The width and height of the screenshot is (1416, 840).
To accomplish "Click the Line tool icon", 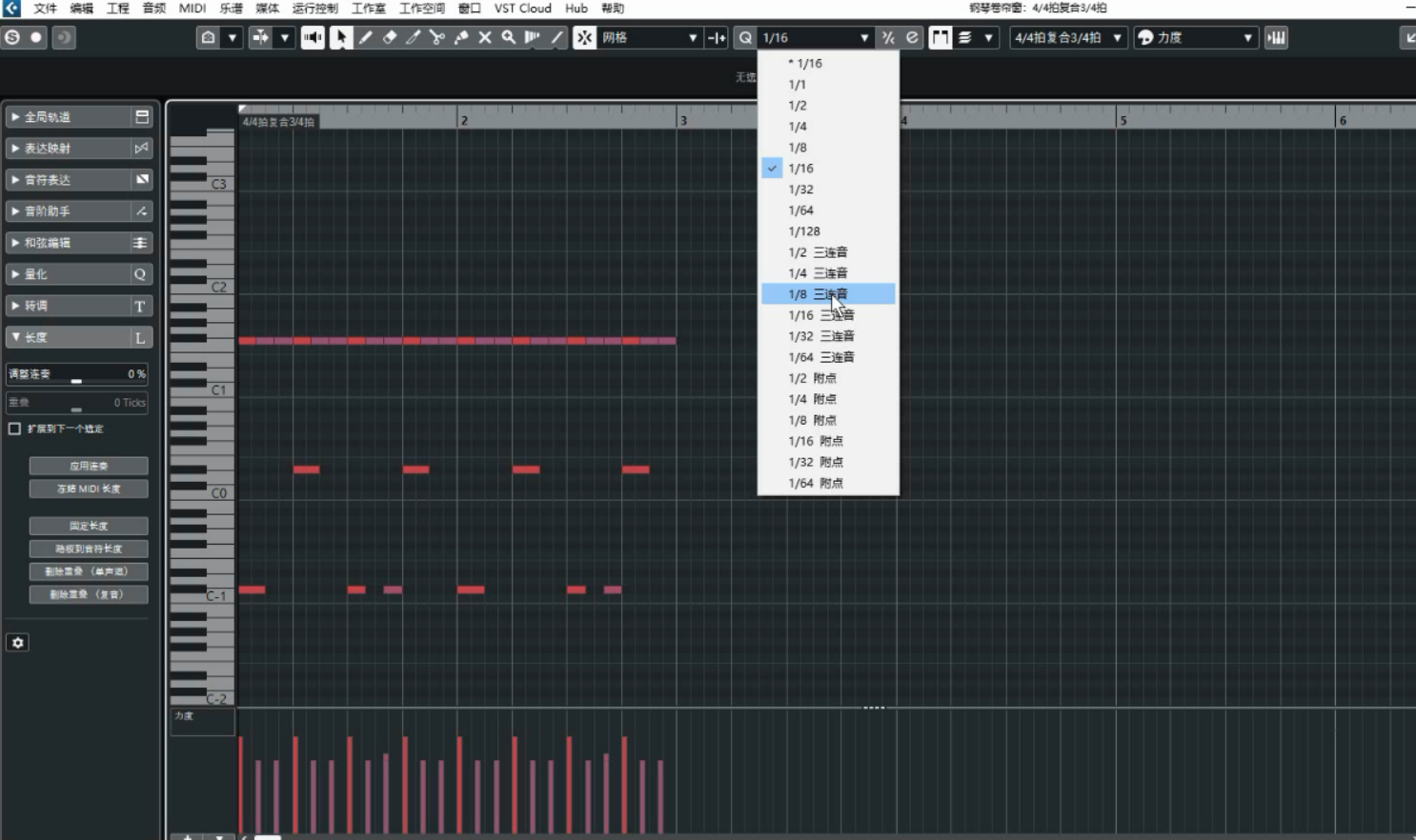I will point(557,37).
